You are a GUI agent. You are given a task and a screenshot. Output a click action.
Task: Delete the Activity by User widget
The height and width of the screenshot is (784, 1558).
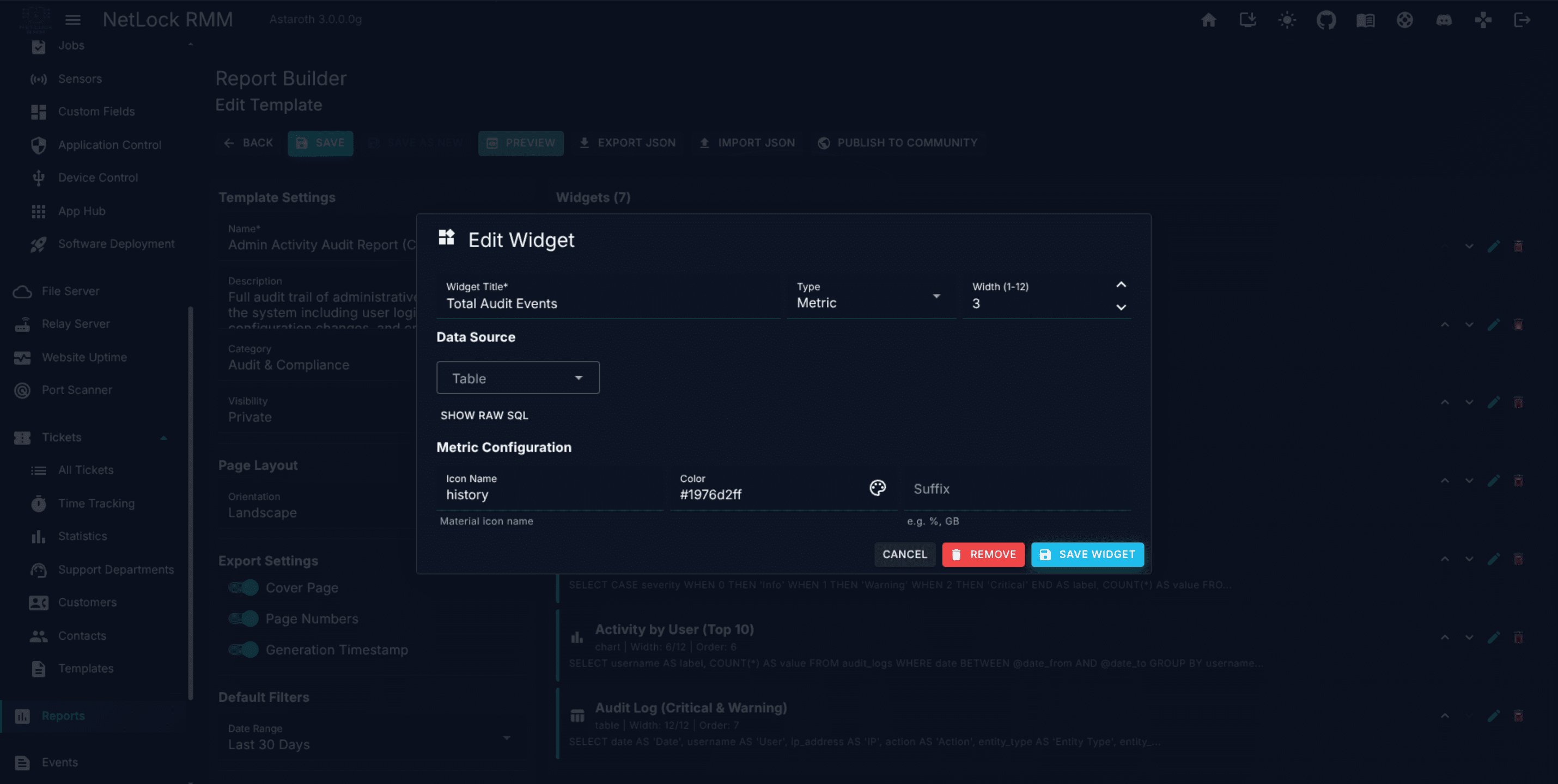point(1518,637)
